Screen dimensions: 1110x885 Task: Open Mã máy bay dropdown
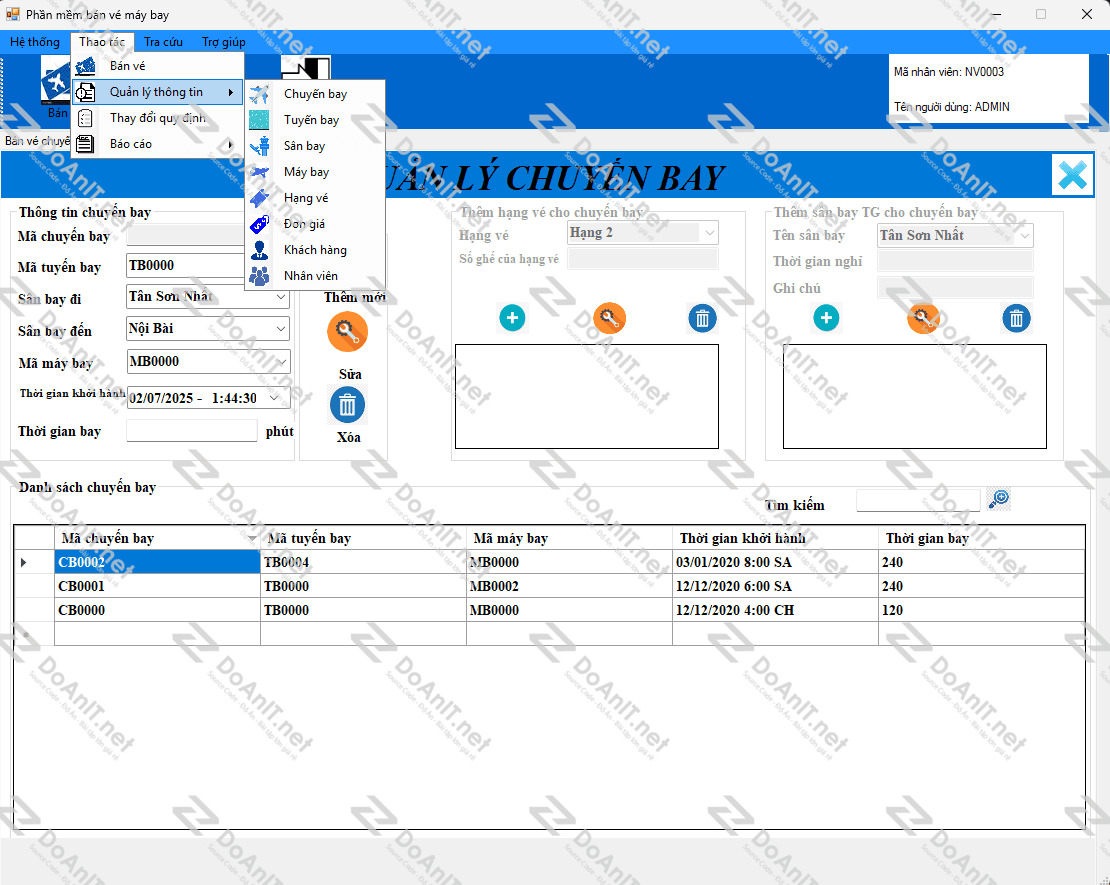tap(280, 362)
